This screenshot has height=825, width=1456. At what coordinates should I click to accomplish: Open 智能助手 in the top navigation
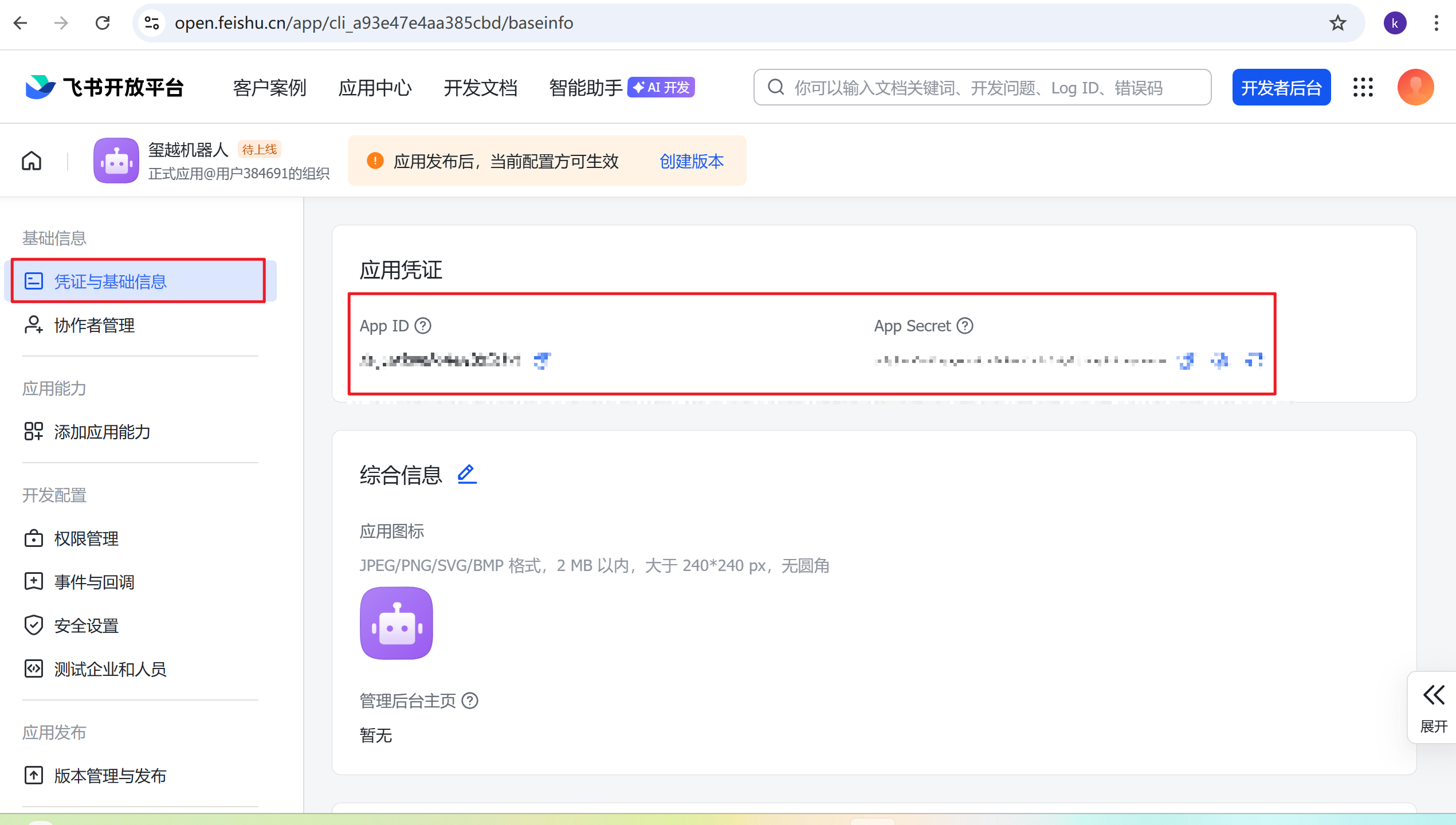pyautogui.click(x=586, y=88)
